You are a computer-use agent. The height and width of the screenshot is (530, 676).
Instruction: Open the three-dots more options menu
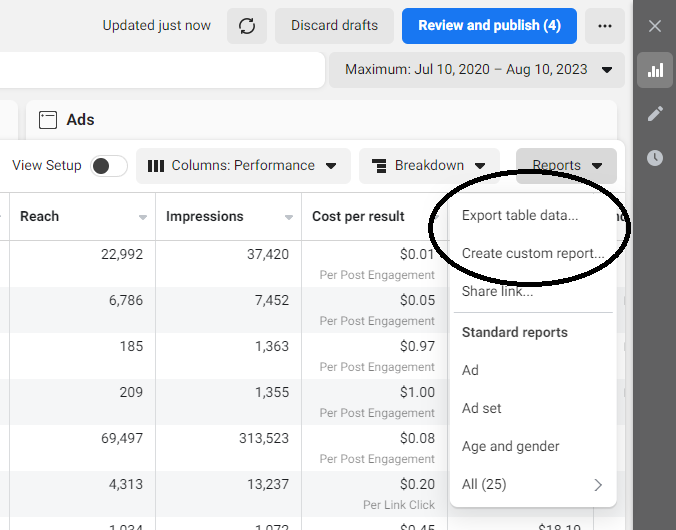pyautogui.click(x=604, y=25)
